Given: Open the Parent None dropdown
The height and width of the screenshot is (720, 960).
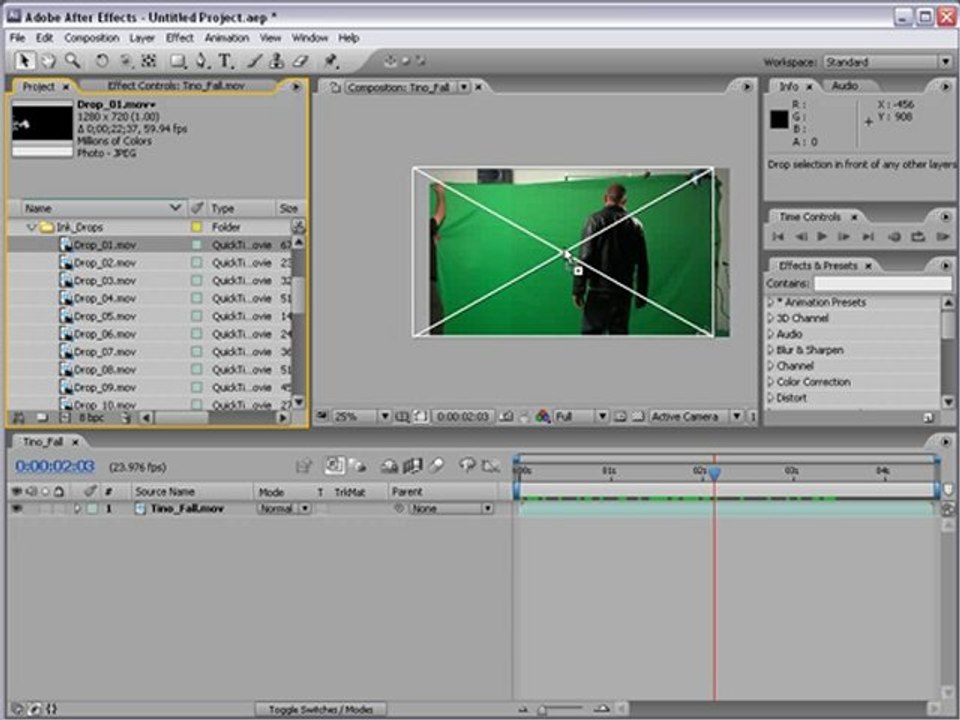Looking at the screenshot, I should tap(451, 509).
